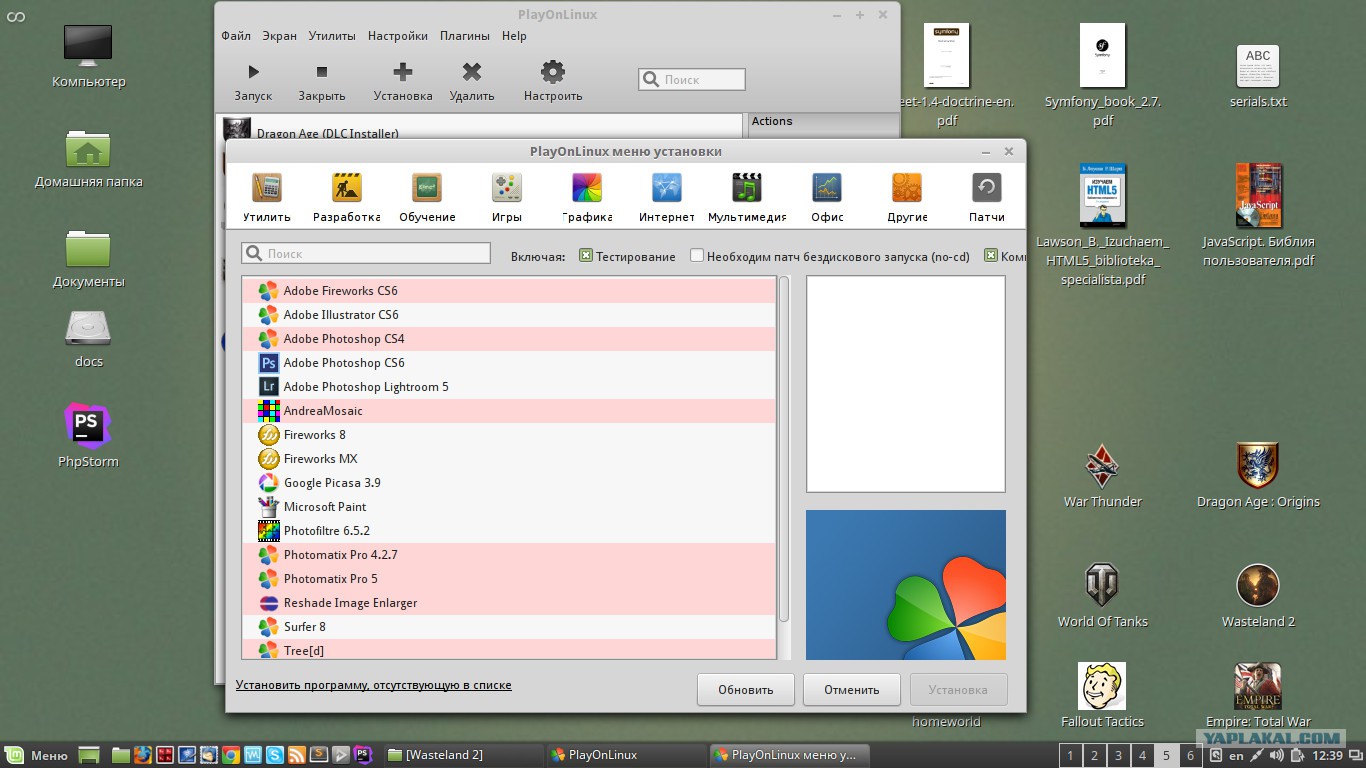Select the serials.txt desktop file
Image resolution: width=1366 pixels, height=768 pixels.
tap(1258, 76)
